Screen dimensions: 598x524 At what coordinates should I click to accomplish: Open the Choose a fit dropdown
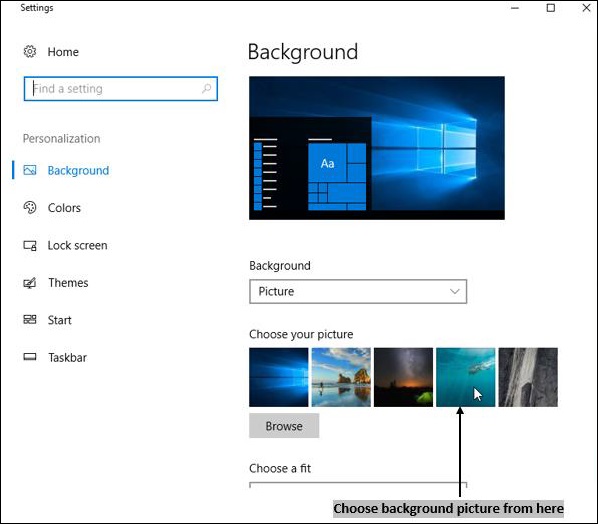(x=358, y=485)
